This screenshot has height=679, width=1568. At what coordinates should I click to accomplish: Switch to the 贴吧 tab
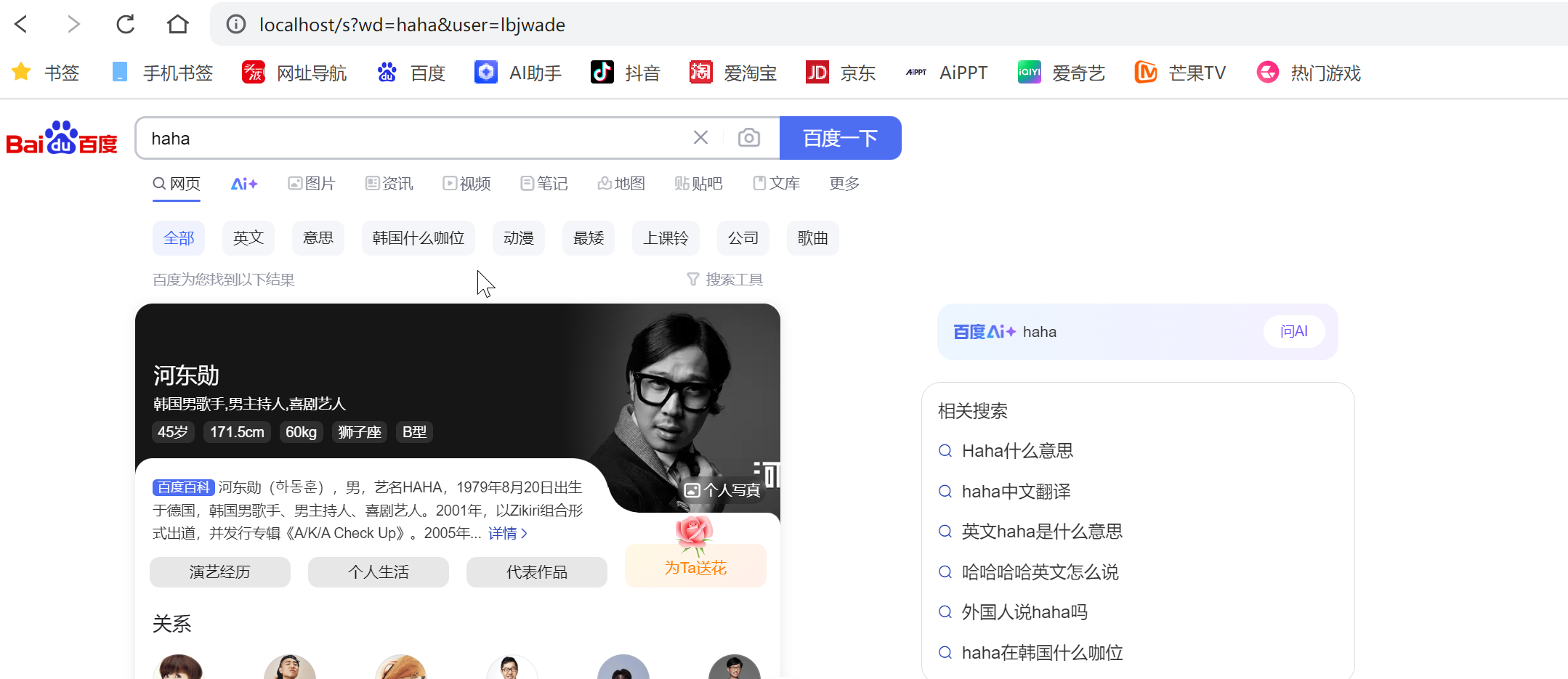(x=699, y=184)
